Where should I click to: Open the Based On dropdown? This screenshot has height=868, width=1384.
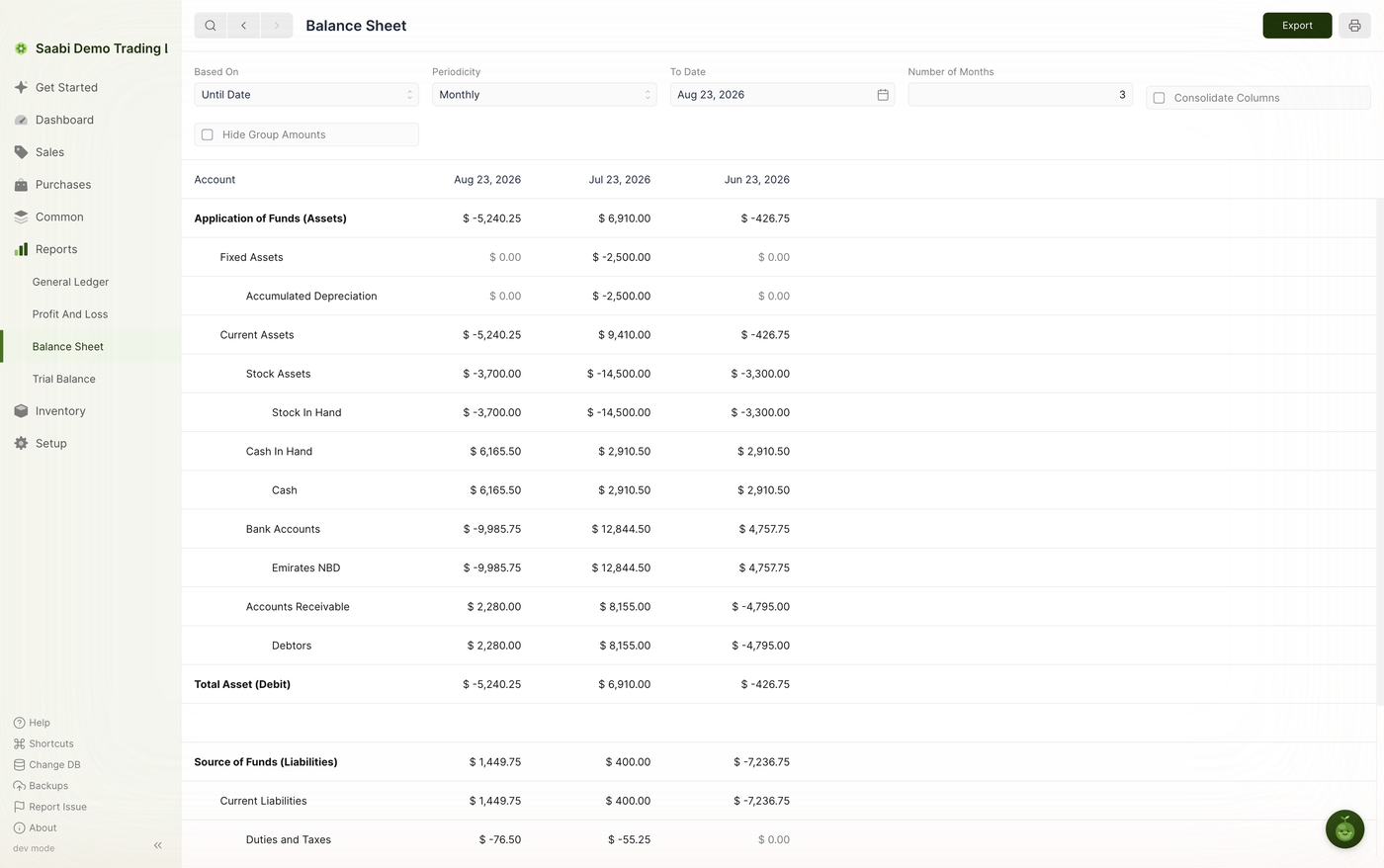point(306,95)
